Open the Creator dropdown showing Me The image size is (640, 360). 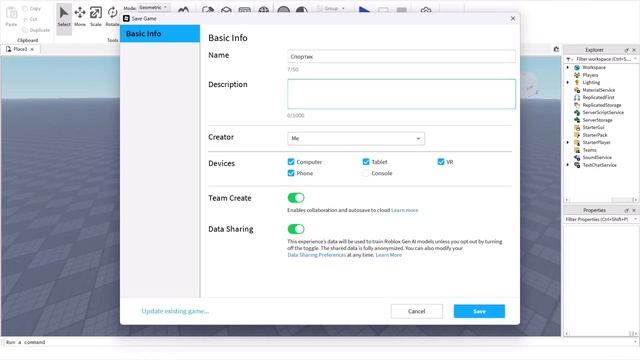(x=356, y=138)
